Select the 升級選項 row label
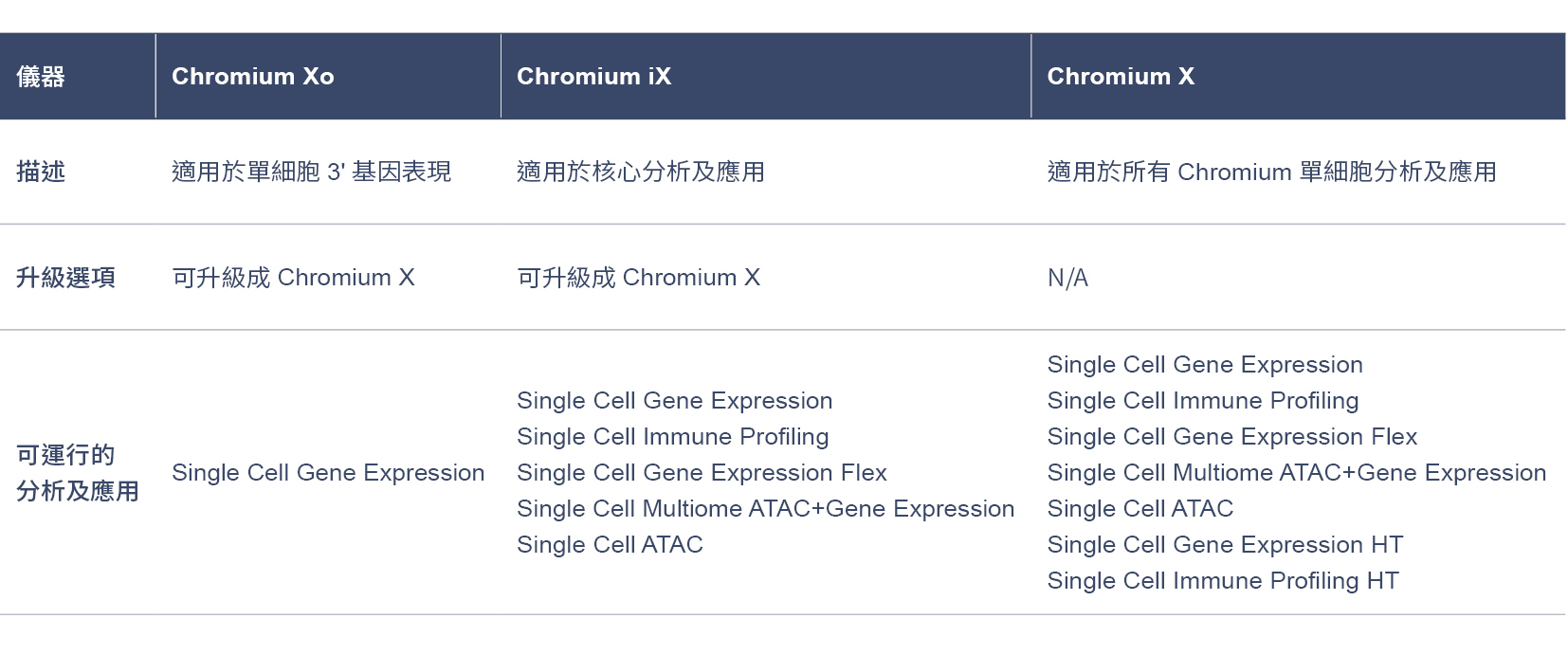 (x=65, y=278)
